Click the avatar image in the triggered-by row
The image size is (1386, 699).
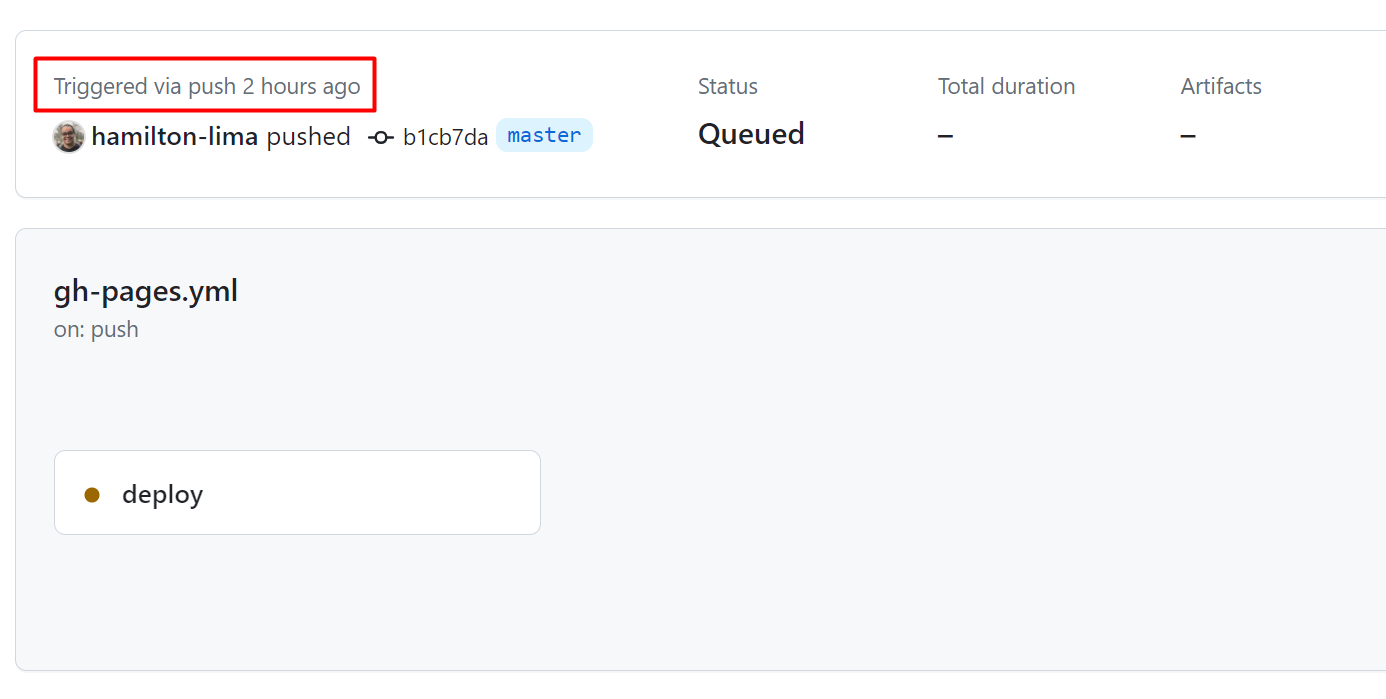click(x=67, y=136)
